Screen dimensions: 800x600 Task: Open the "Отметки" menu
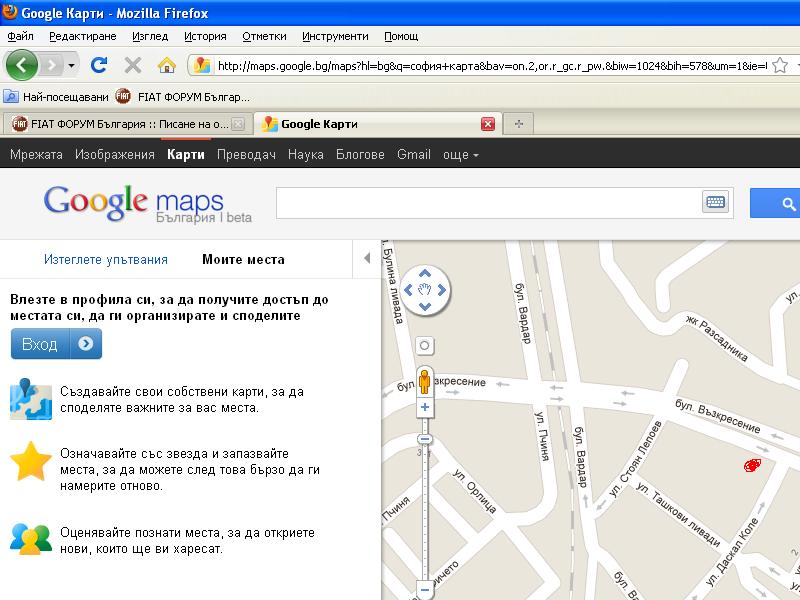[264, 36]
